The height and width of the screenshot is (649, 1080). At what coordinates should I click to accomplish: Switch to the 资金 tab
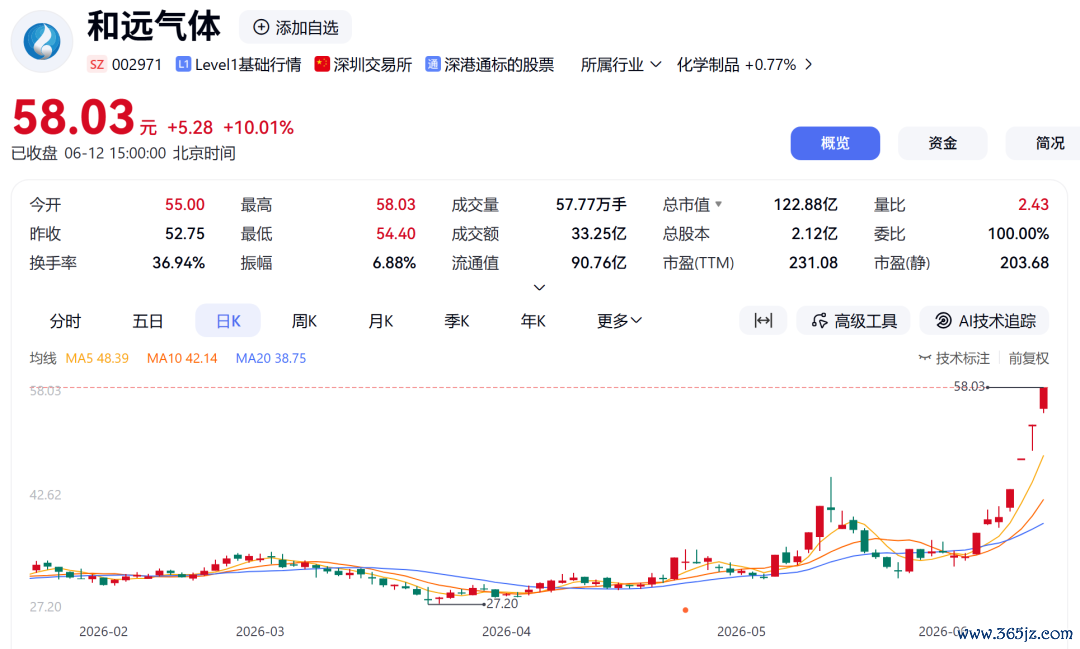point(942,143)
